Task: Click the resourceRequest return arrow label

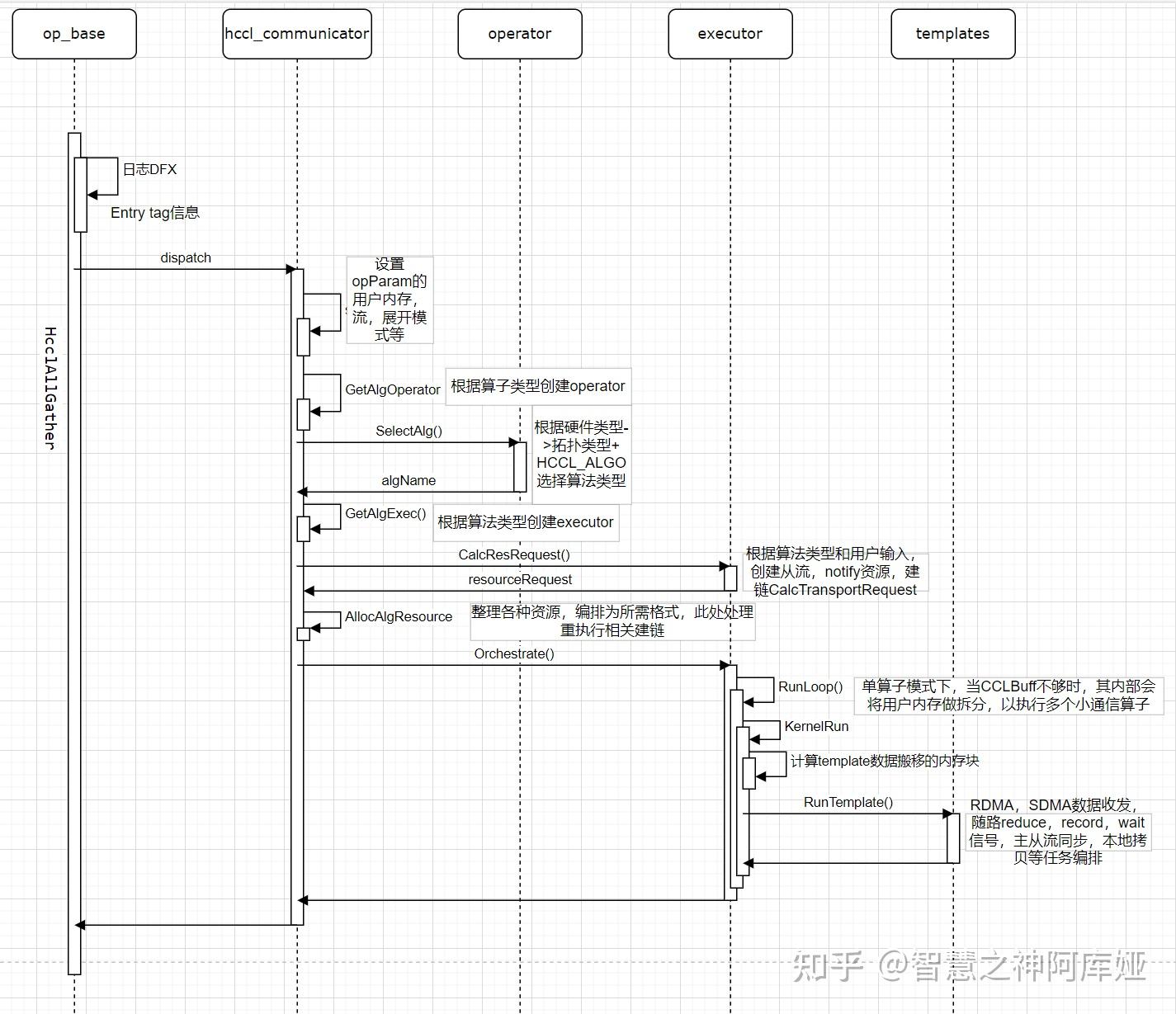Action: tap(520, 579)
